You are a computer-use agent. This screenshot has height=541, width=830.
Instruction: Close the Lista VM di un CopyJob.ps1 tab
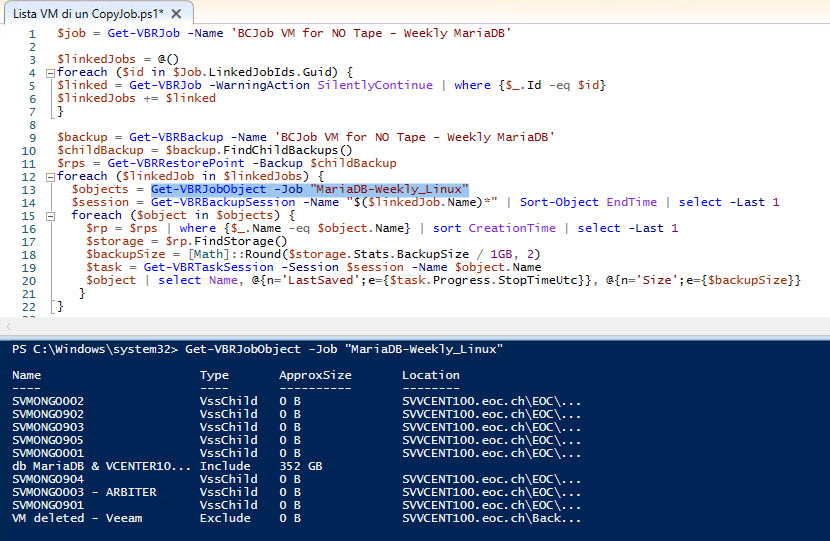click(x=177, y=14)
